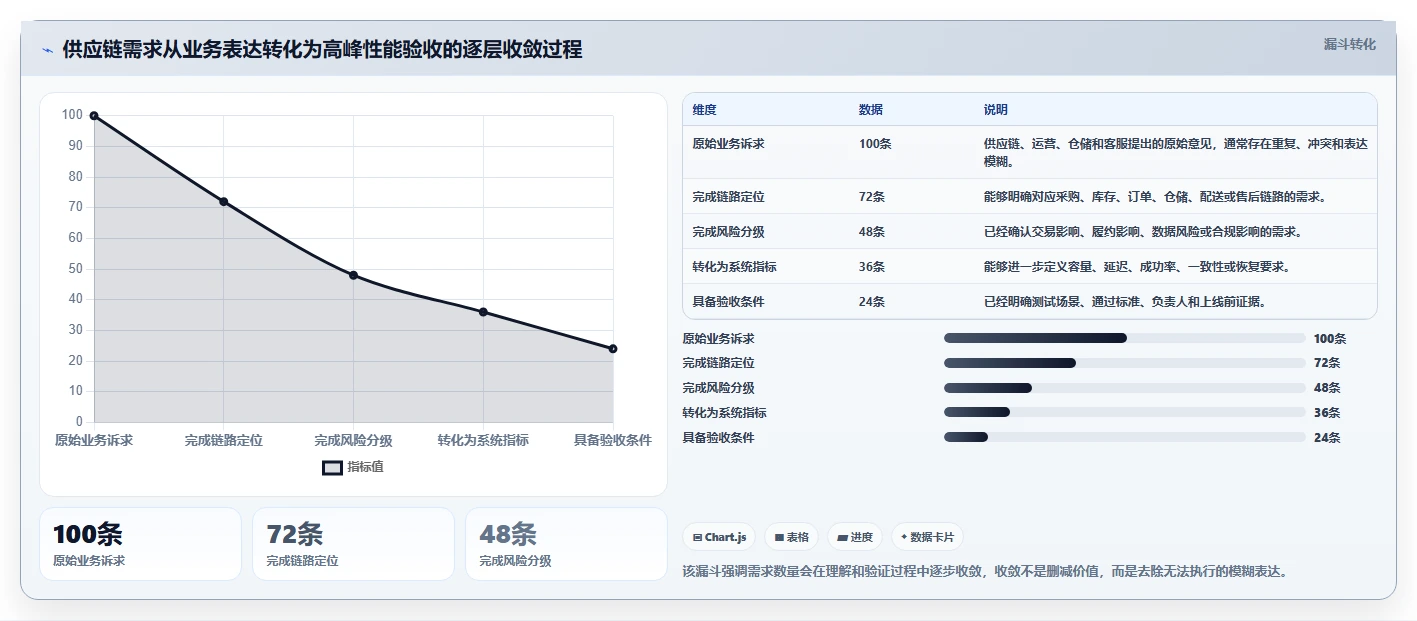The width and height of the screenshot is (1417, 621).
Task: Click the 48条 value beside the progress bar
Action: click(x=1327, y=388)
